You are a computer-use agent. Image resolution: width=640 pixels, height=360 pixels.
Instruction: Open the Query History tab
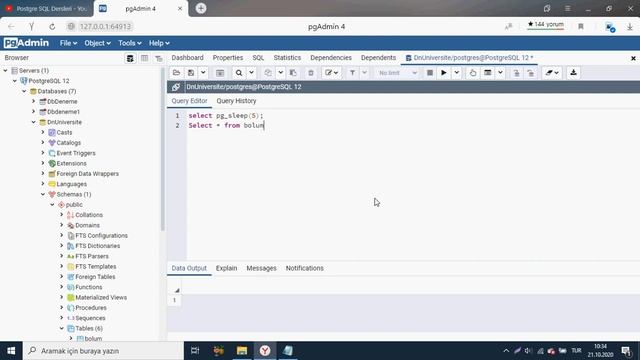236,101
